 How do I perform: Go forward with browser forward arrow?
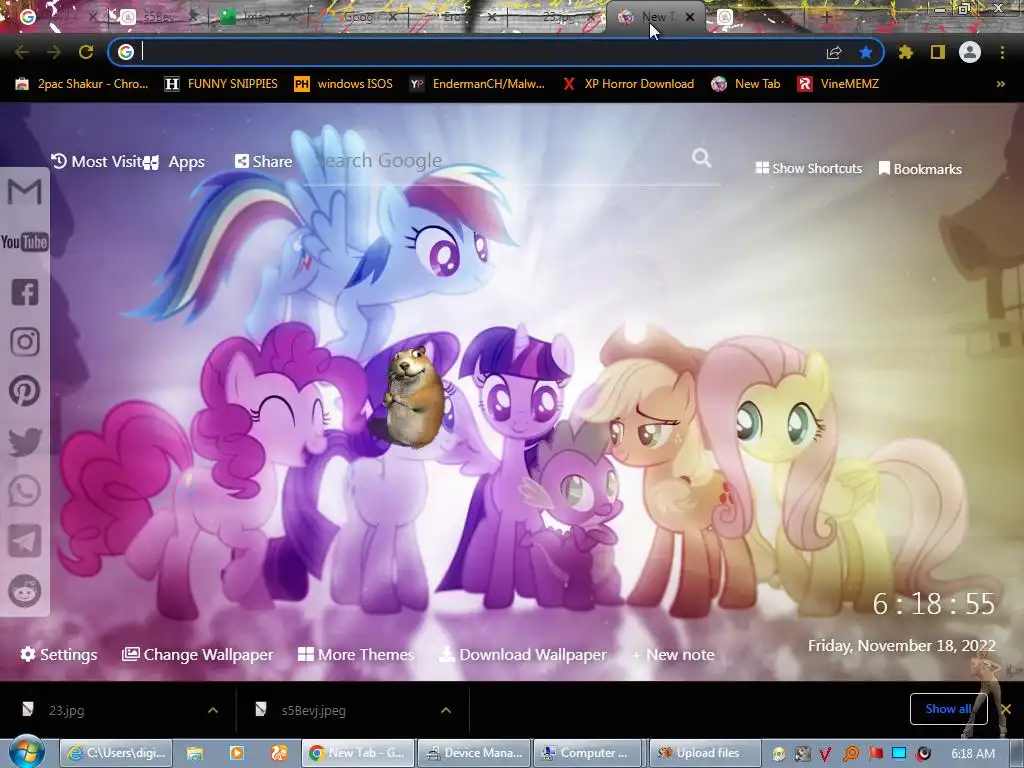[54, 52]
